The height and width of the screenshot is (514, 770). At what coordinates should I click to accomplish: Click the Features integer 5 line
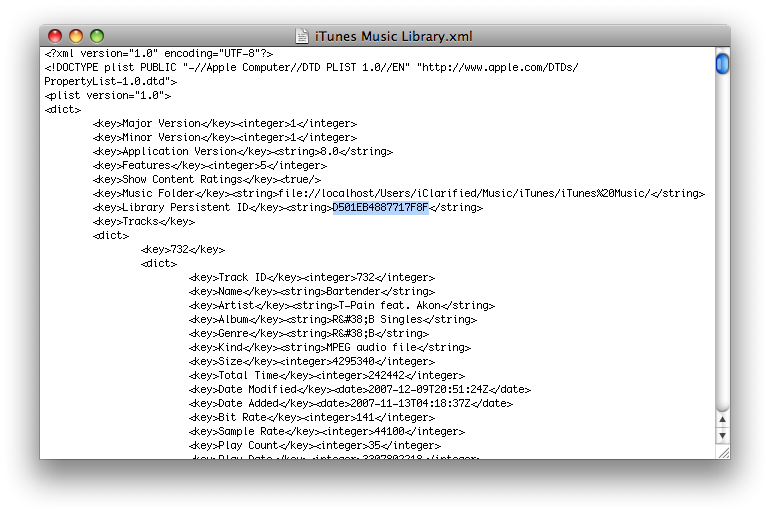[210, 165]
